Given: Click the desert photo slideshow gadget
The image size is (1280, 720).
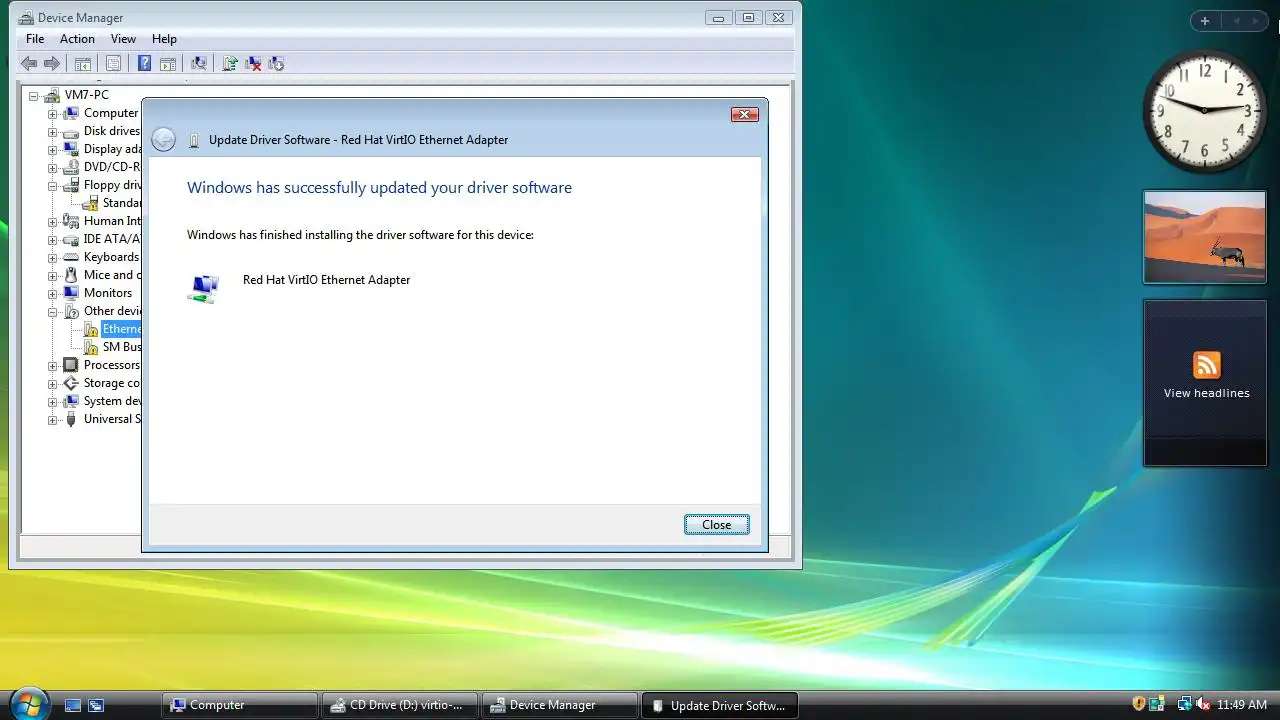Looking at the screenshot, I should click(x=1205, y=237).
